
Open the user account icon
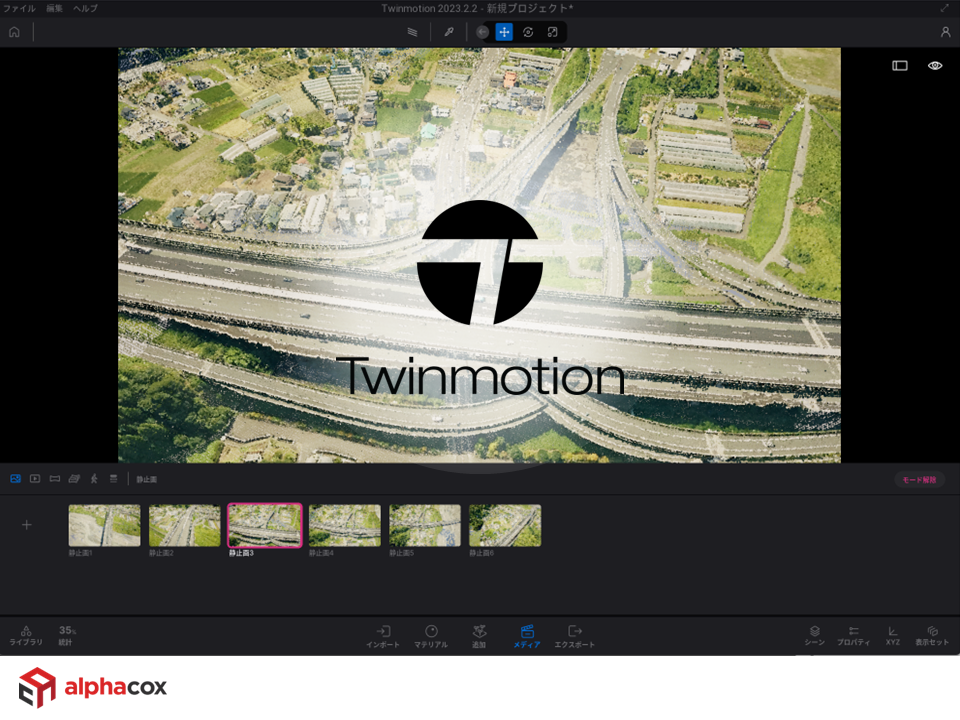coord(945,32)
